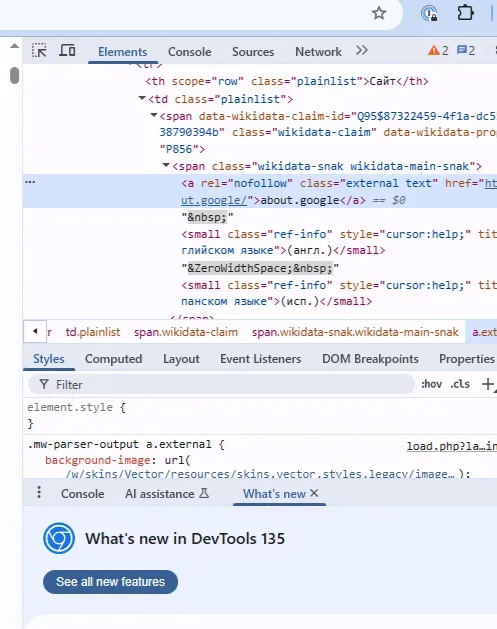497x629 pixels.
Task: Toggle the device toolbar icon
Action: point(67,51)
